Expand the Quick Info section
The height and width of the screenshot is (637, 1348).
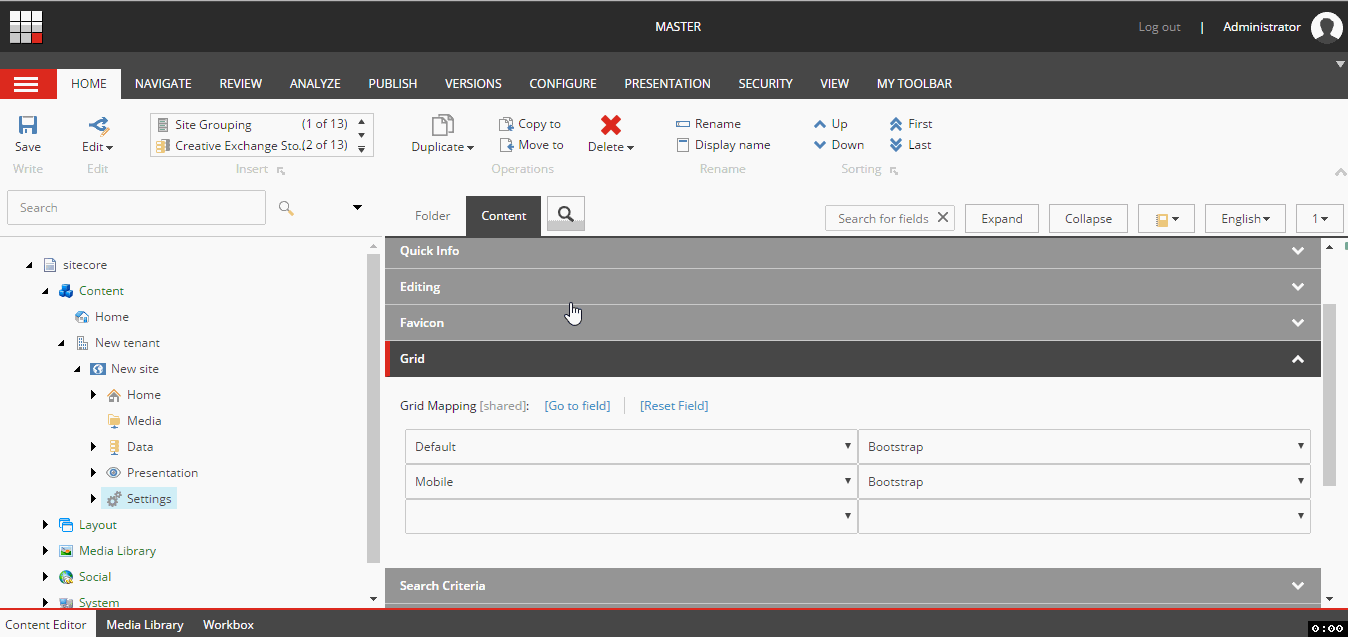853,251
